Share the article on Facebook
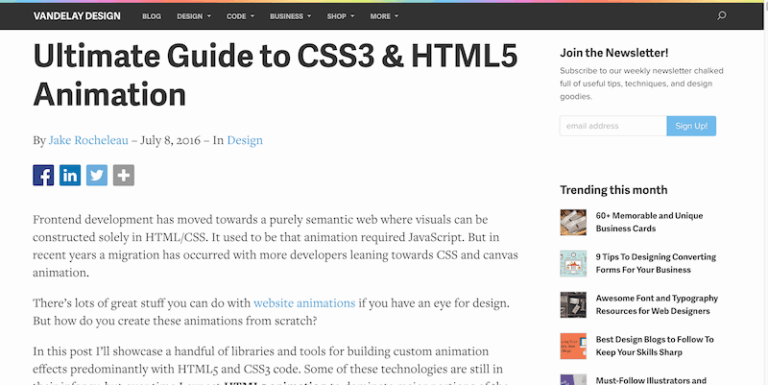 pyautogui.click(x=43, y=175)
